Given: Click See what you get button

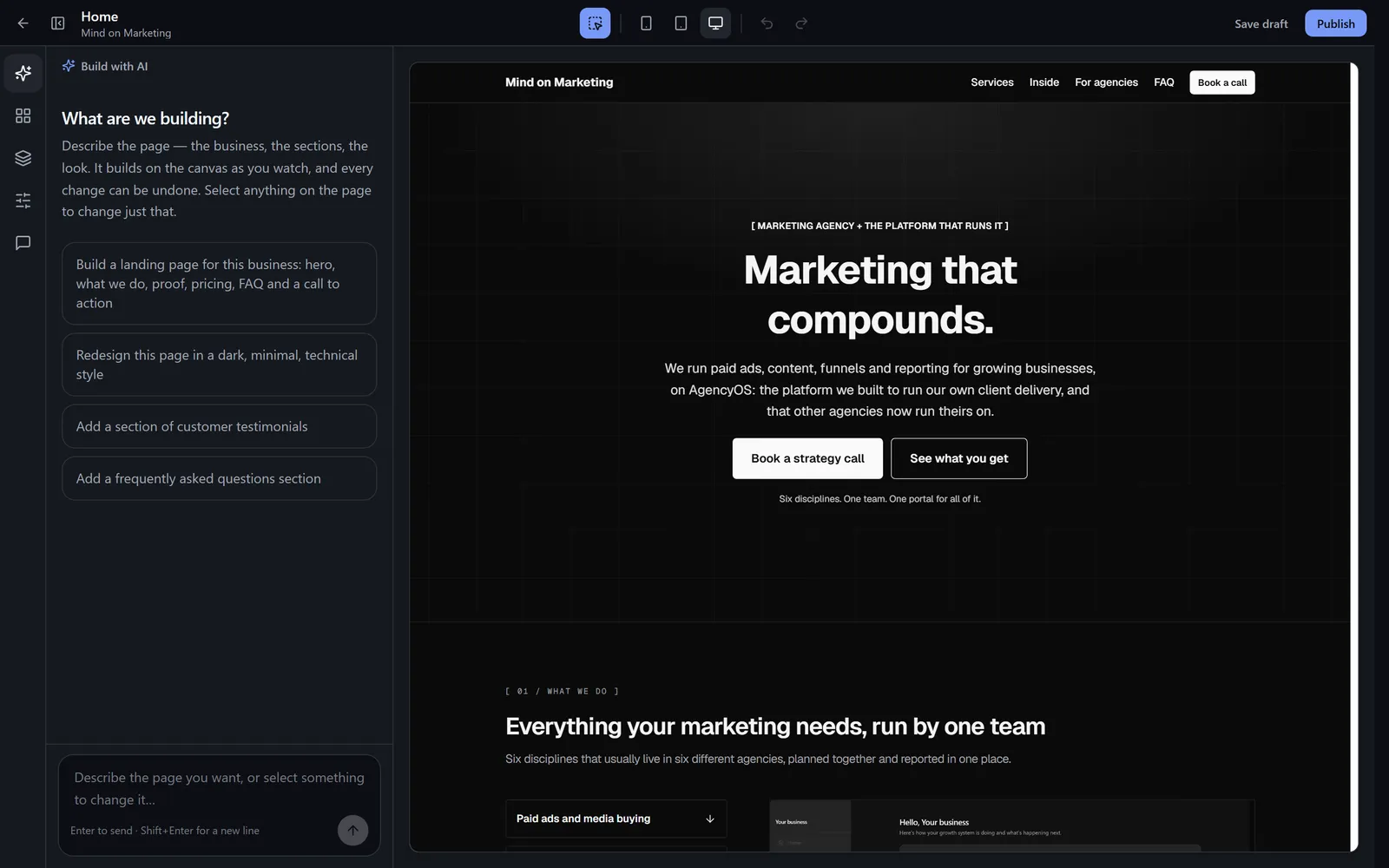Looking at the screenshot, I should pos(958,458).
